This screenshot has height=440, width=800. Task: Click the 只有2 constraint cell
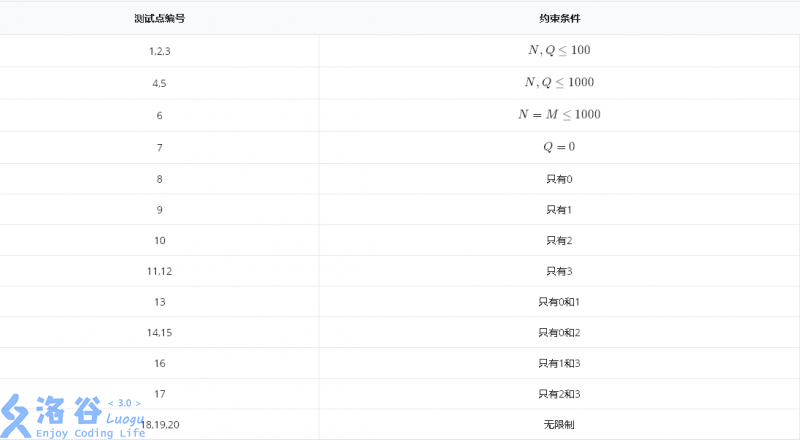[x=559, y=240]
